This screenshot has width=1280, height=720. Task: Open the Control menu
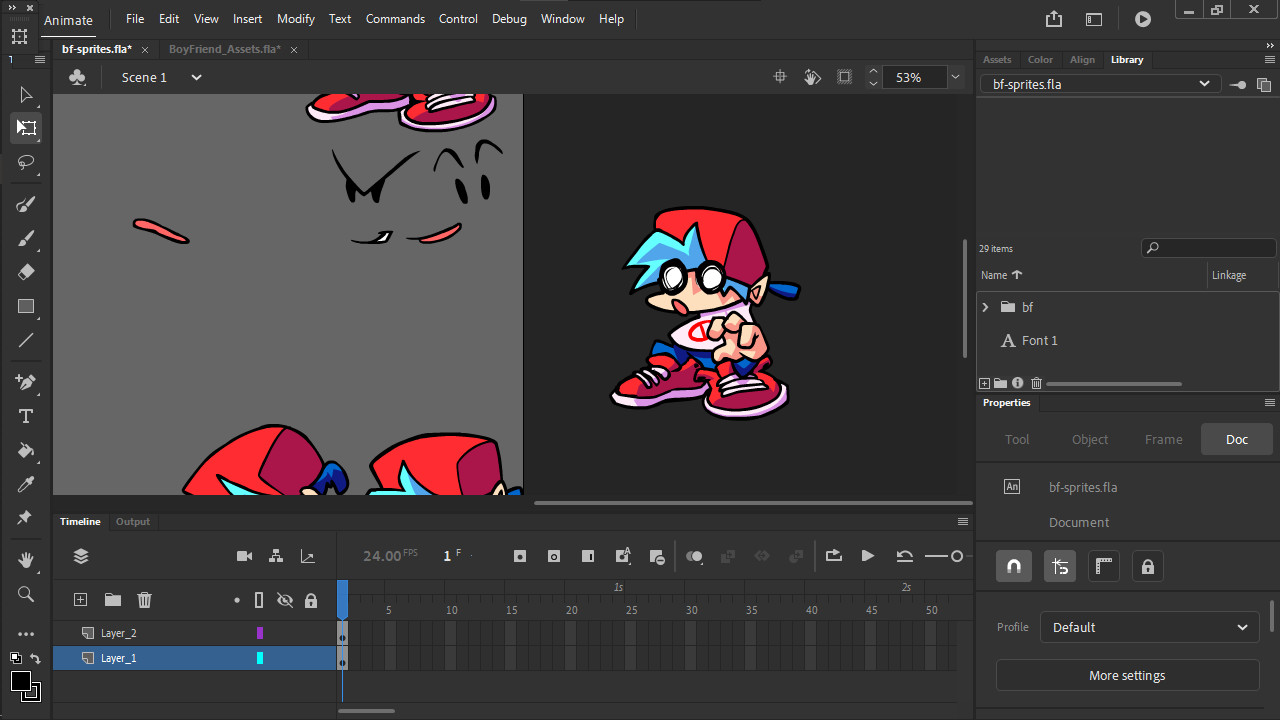[x=458, y=19]
